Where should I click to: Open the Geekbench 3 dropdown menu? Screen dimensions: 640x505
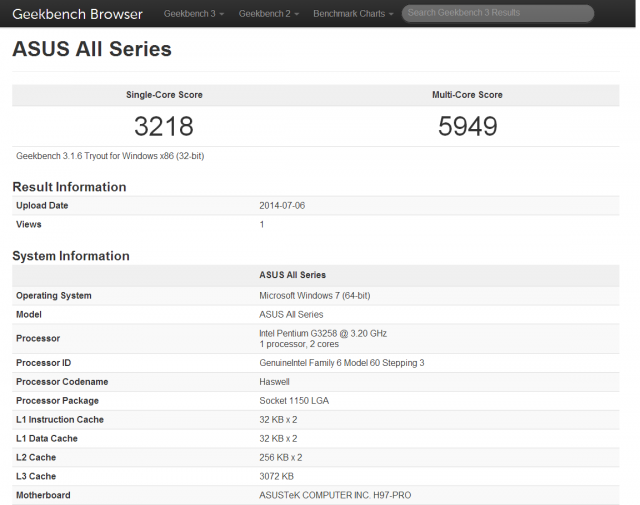click(194, 13)
